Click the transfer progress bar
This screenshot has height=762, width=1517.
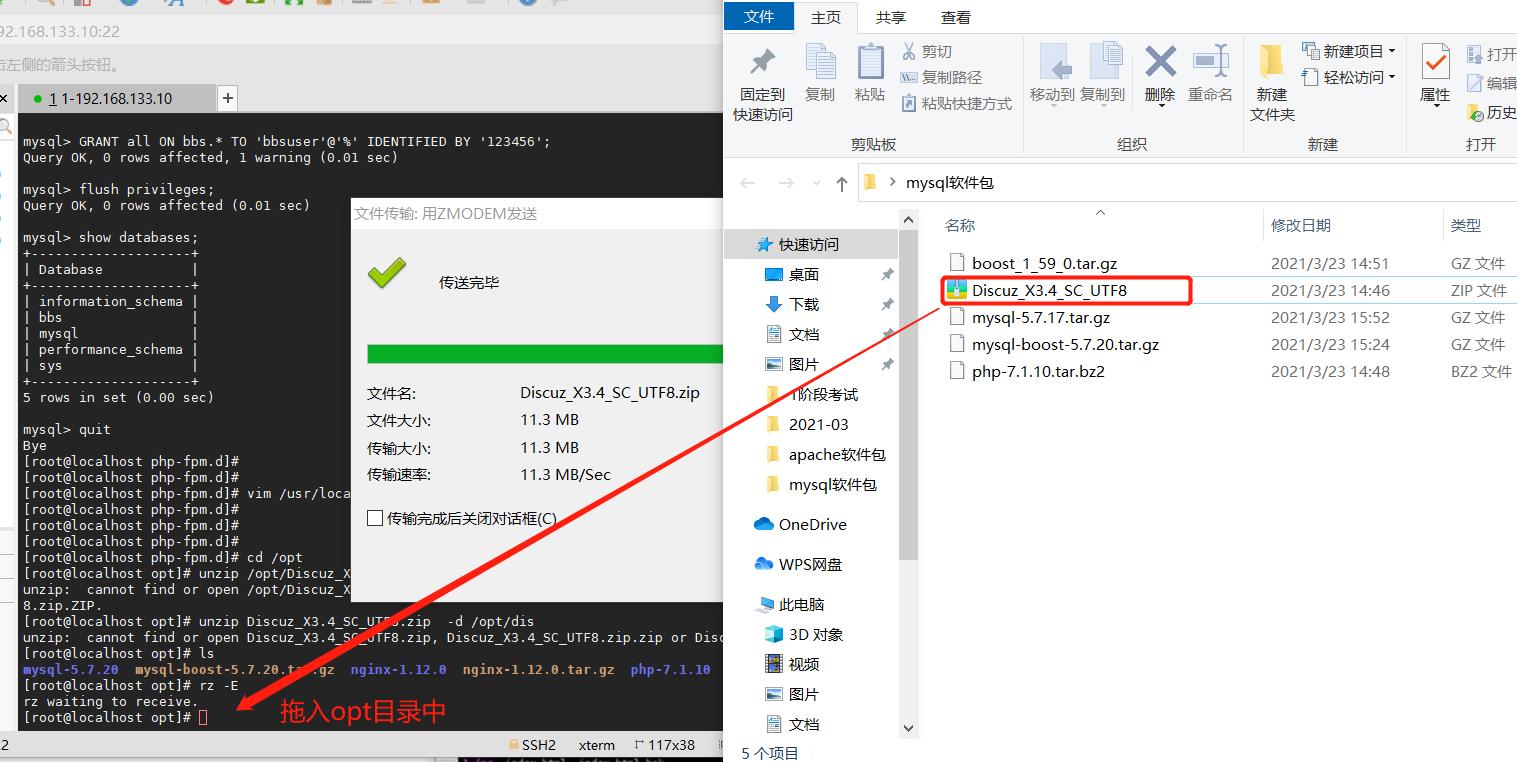(544, 353)
